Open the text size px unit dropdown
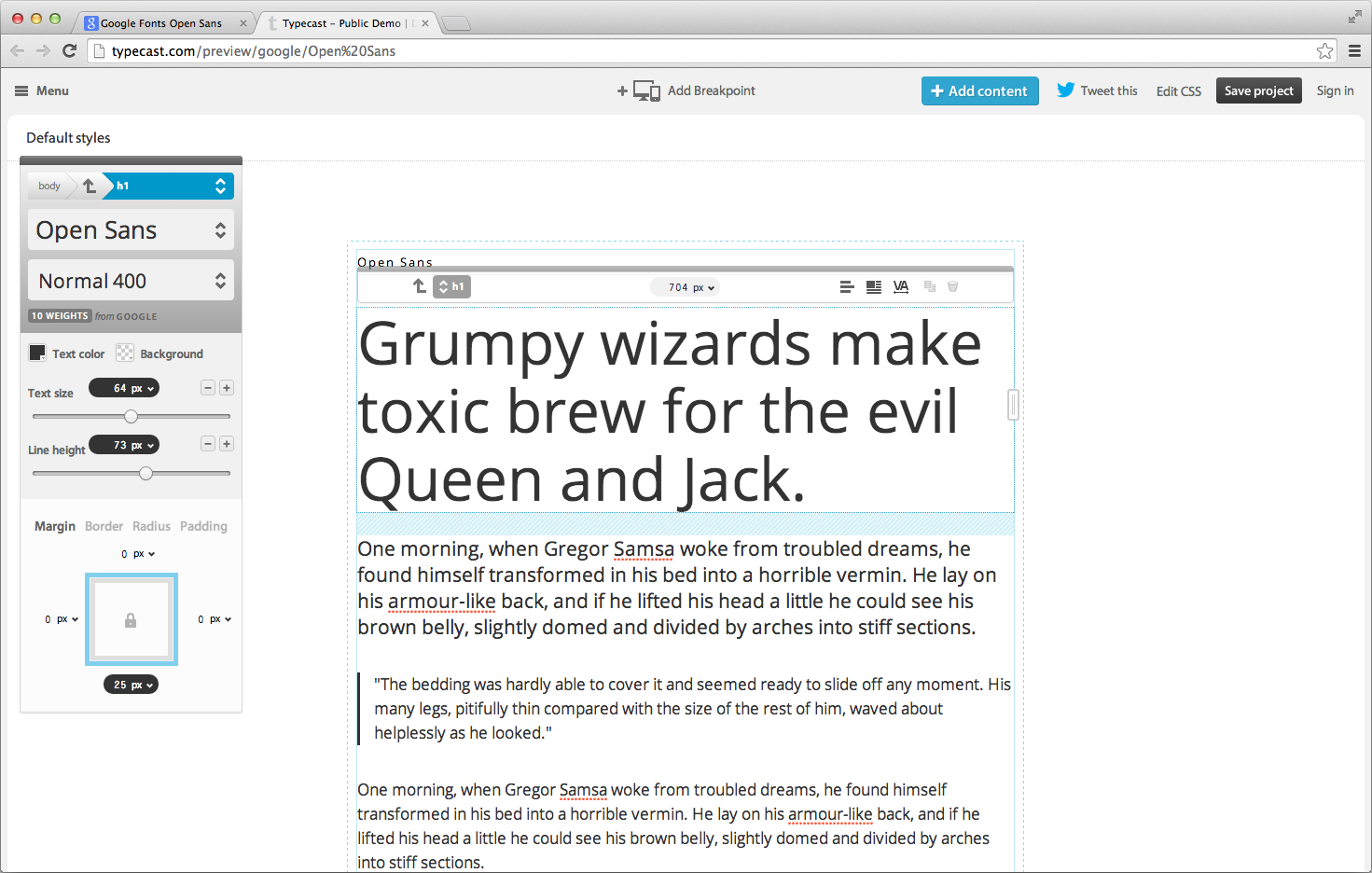Viewport: 1372px width, 873px height. click(124, 388)
